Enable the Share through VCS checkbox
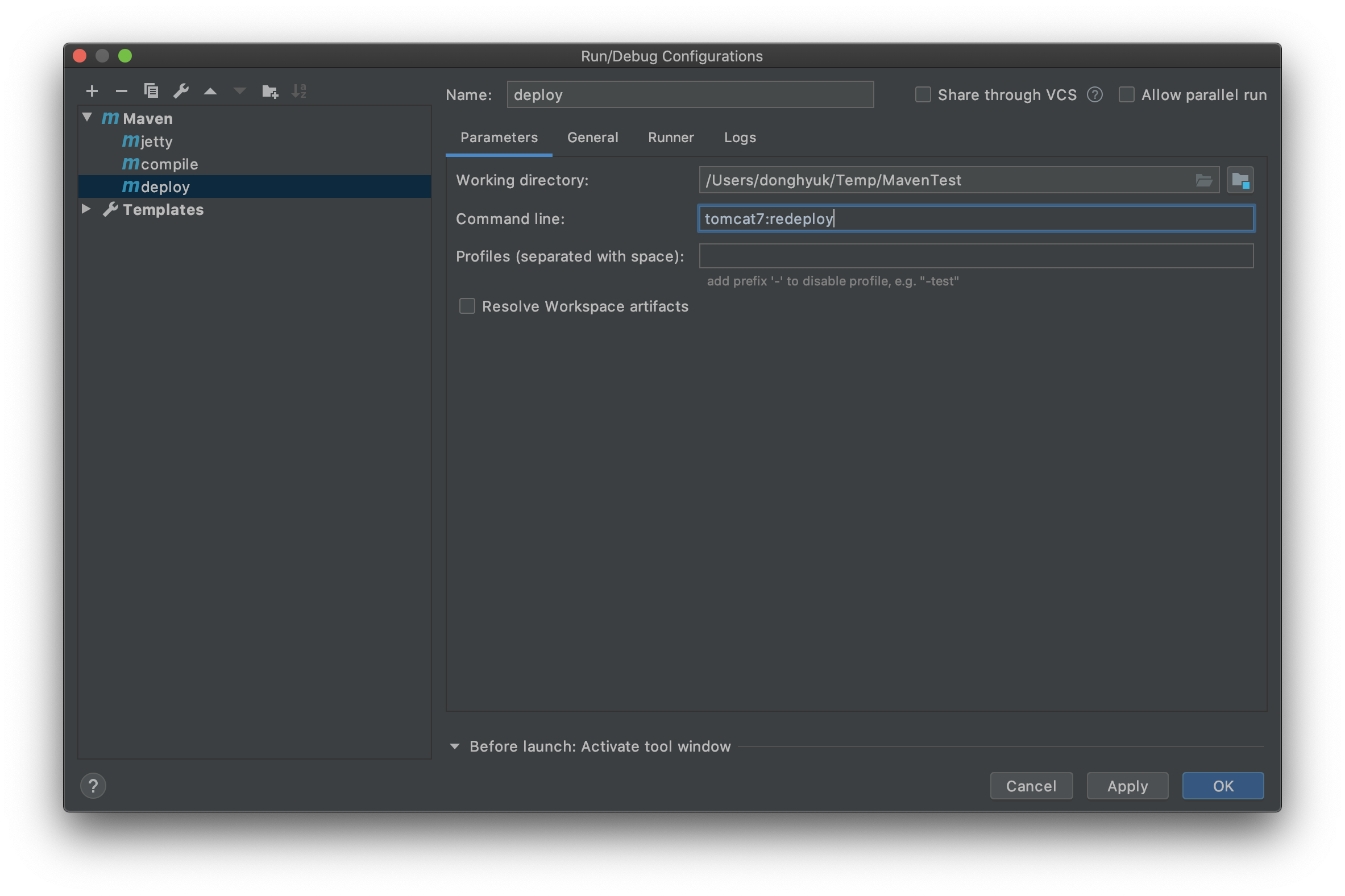Viewport: 1345px width, 896px height. pyautogui.click(x=922, y=95)
